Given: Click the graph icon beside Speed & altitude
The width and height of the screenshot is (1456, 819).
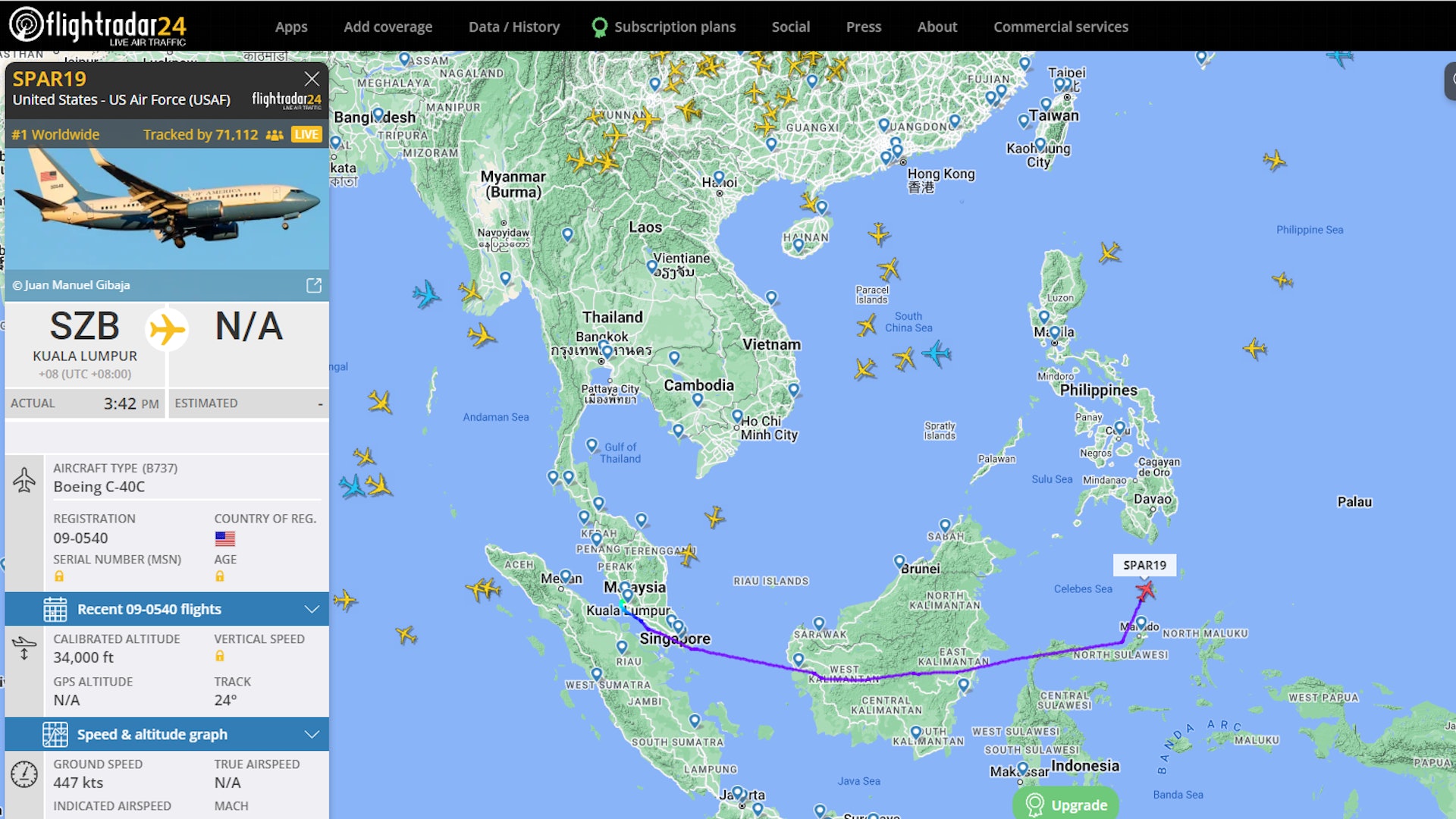Looking at the screenshot, I should 55,734.
